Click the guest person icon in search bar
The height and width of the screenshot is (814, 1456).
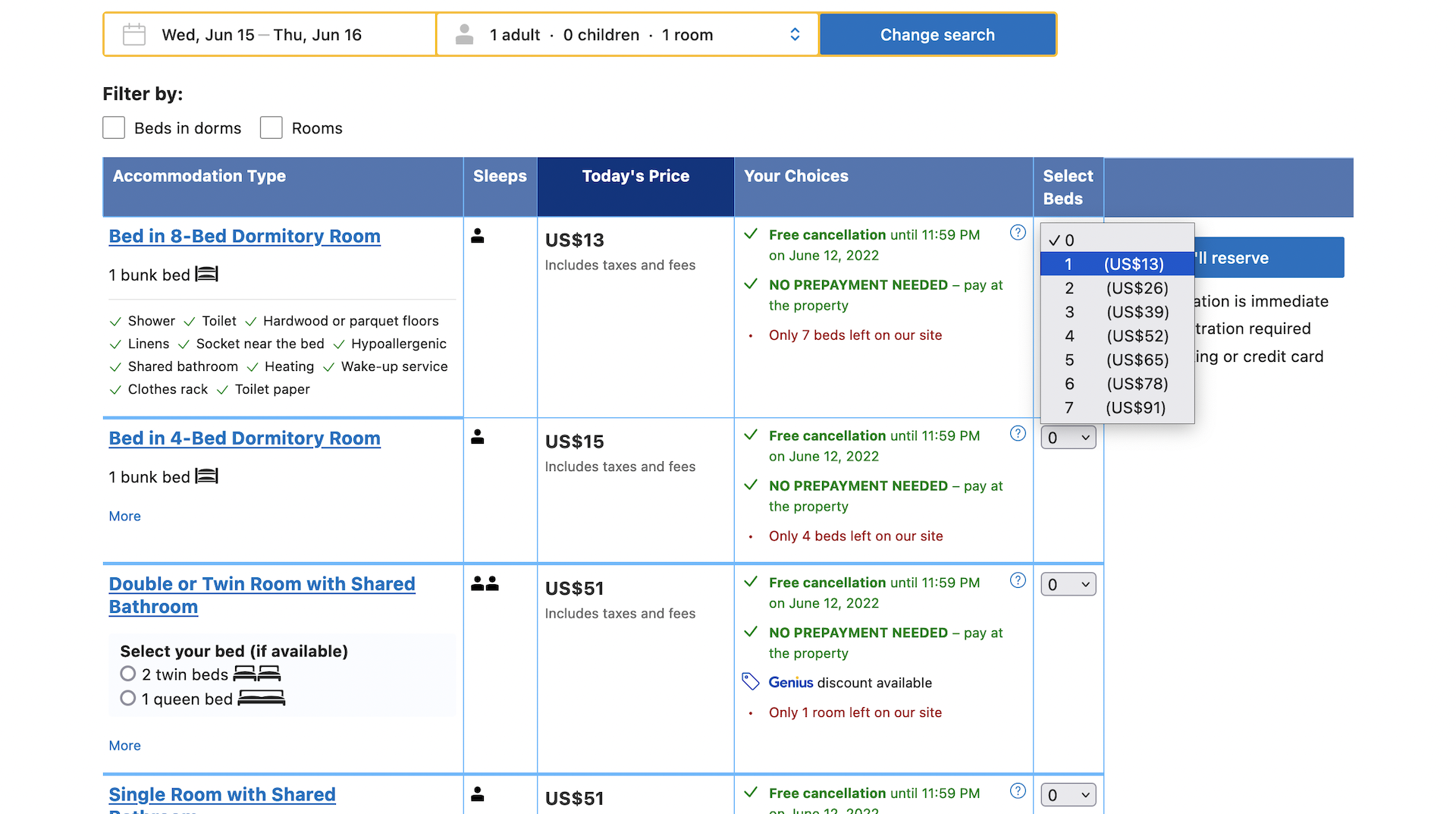pos(464,35)
